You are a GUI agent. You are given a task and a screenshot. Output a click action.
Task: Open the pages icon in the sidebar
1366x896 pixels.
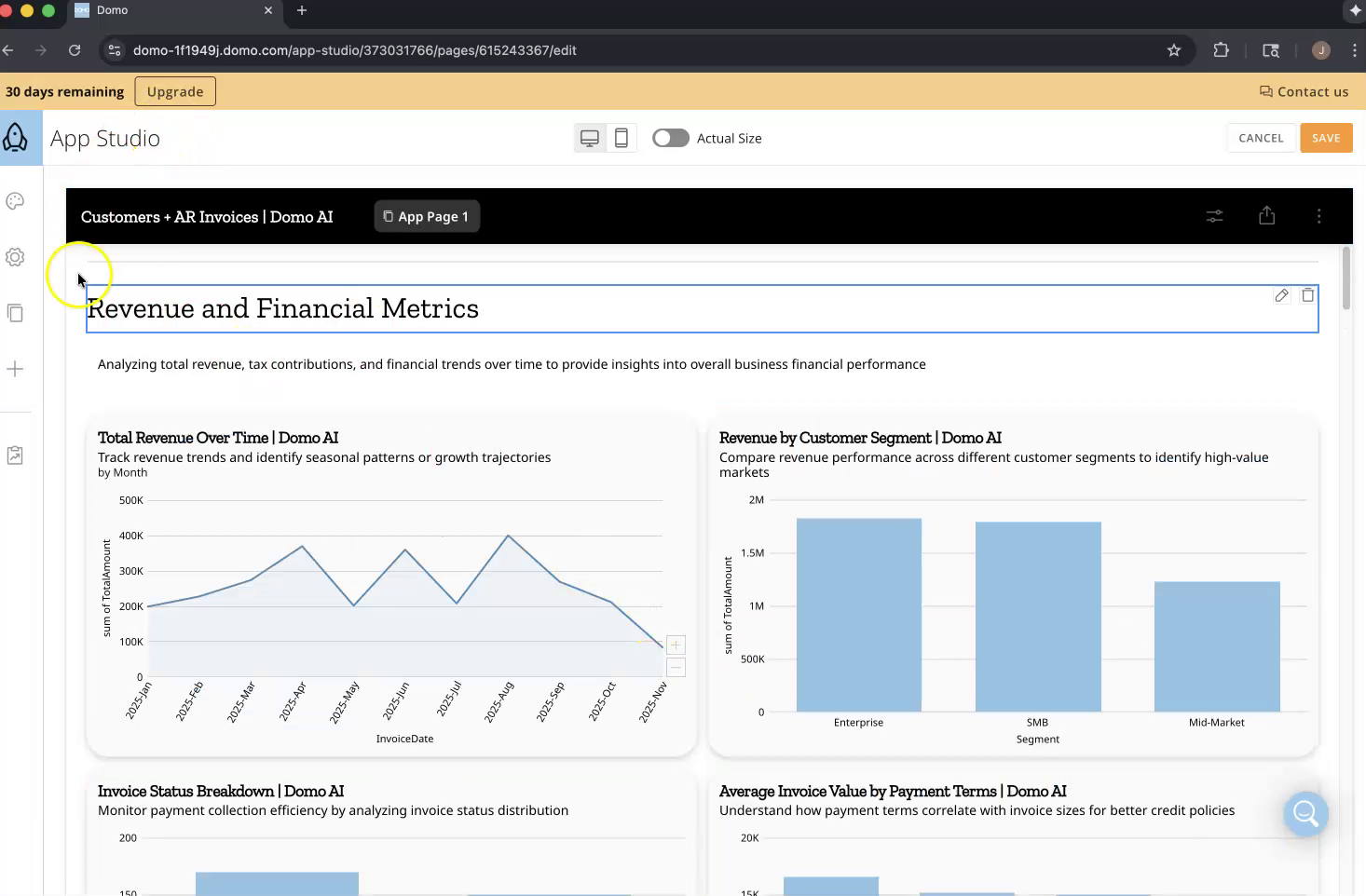(15, 313)
